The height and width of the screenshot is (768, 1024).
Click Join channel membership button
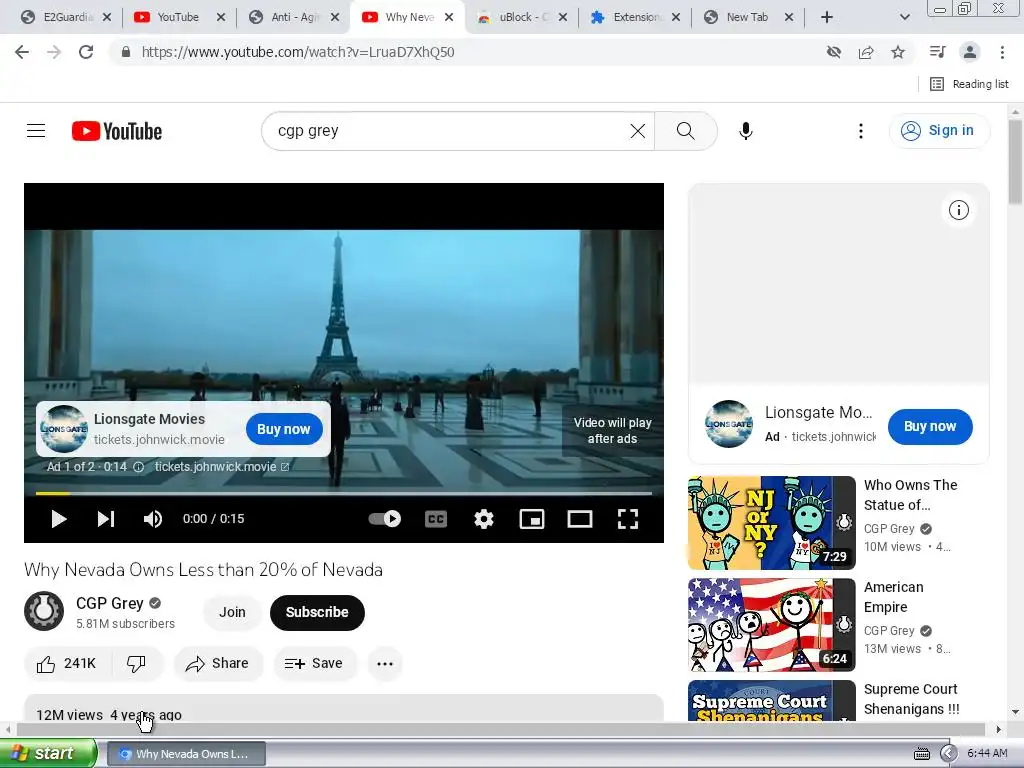(x=232, y=613)
